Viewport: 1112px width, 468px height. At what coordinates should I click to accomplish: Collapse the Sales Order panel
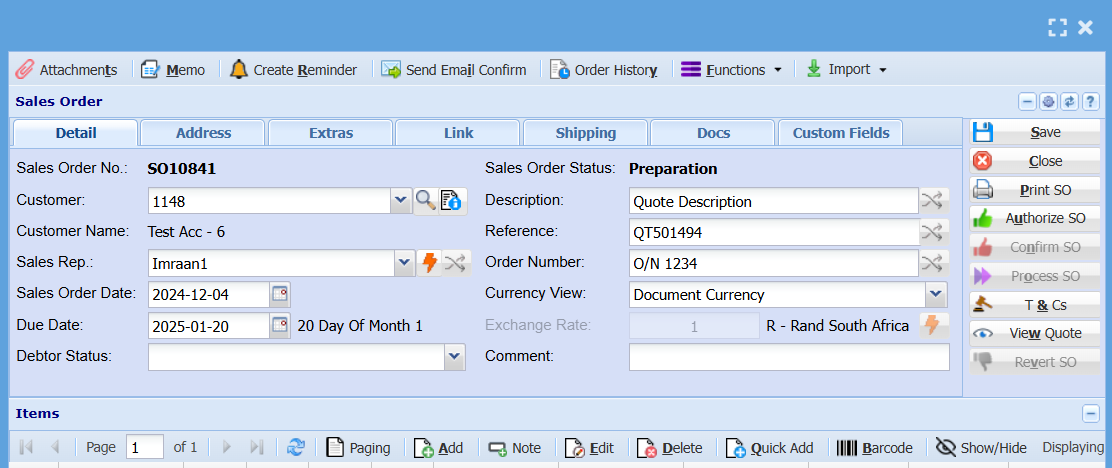(1027, 102)
